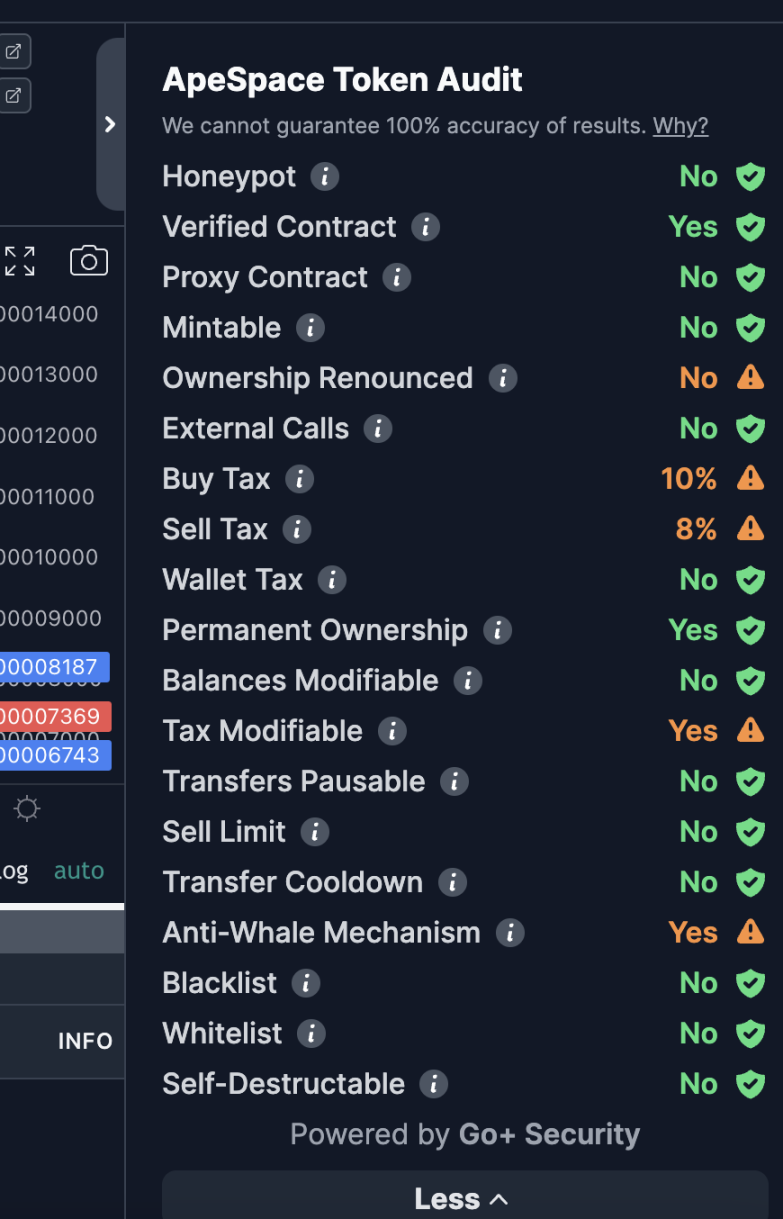The width and height of the screenshot is (783, 1219).
Task: Open chart settings gear icon
Action: [x=27, y=809]
